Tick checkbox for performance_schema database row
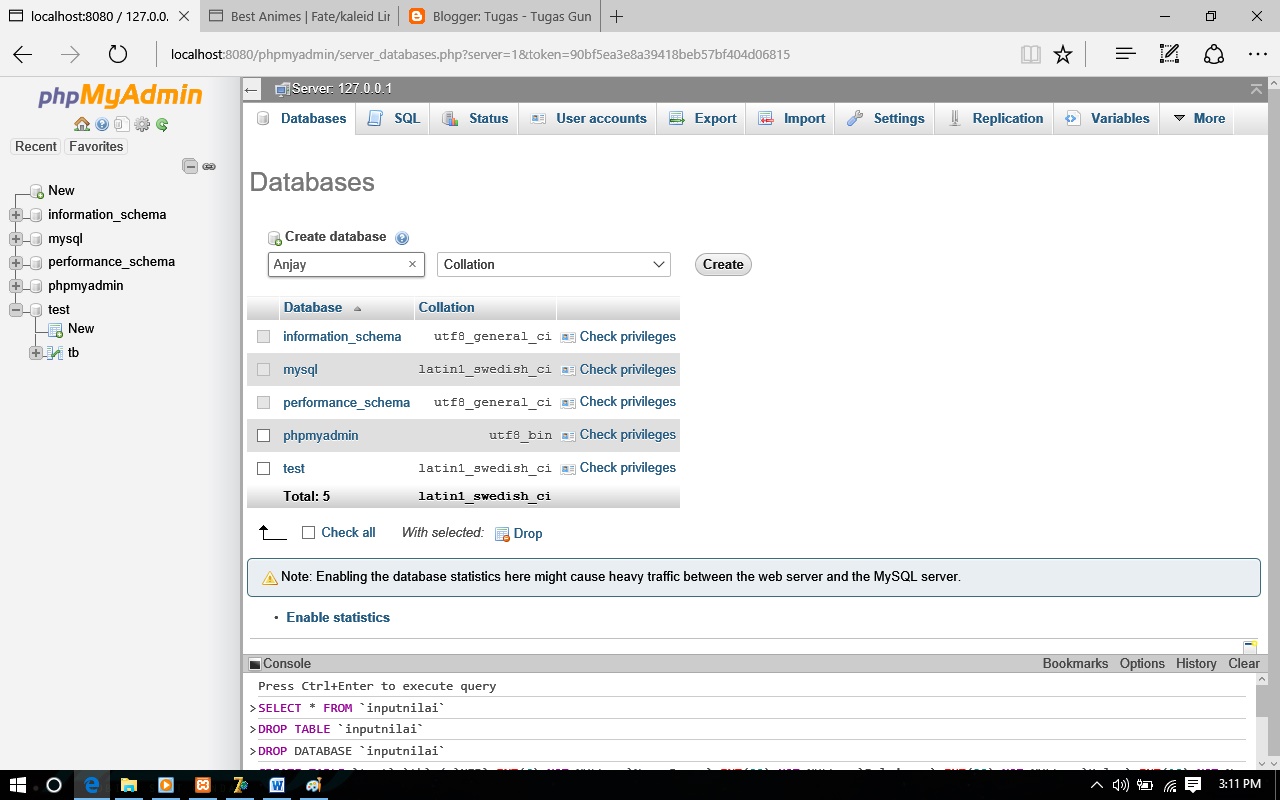 click(x=264, y=403)
